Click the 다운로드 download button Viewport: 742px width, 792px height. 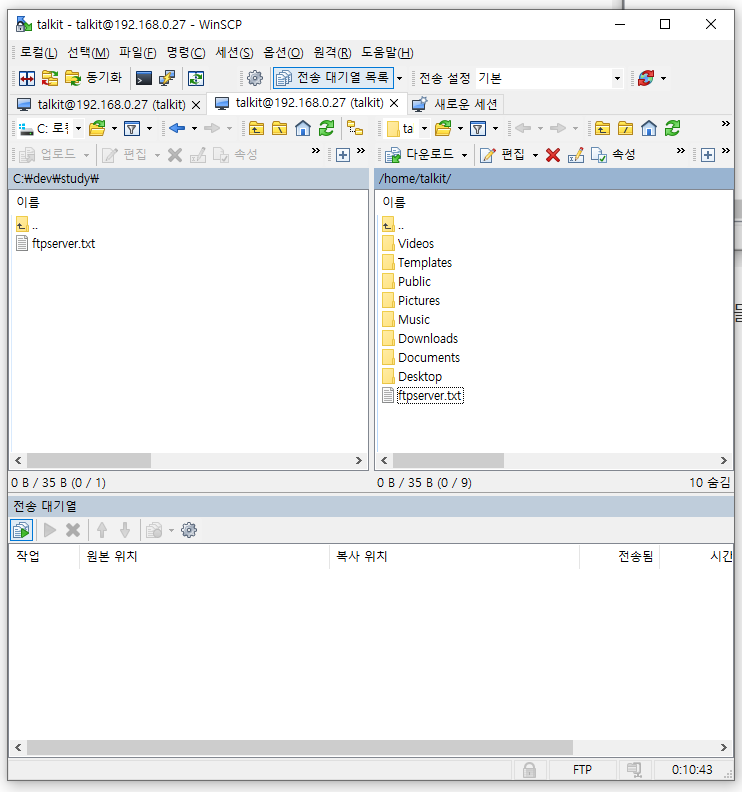point(419,155)
